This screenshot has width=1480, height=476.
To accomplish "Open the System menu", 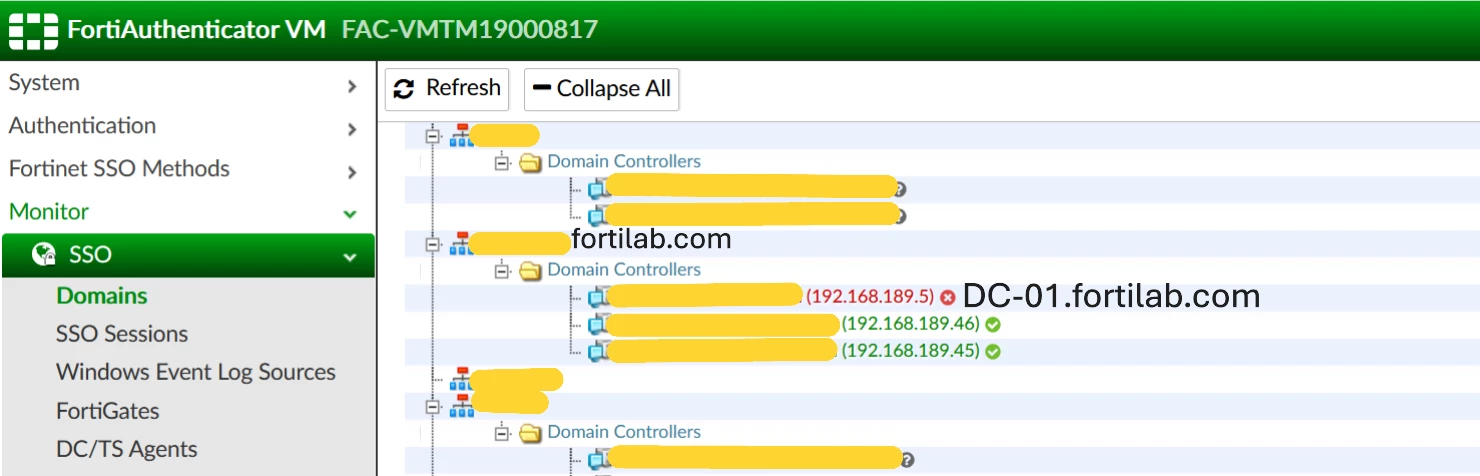I will click(x=44, y=83).
